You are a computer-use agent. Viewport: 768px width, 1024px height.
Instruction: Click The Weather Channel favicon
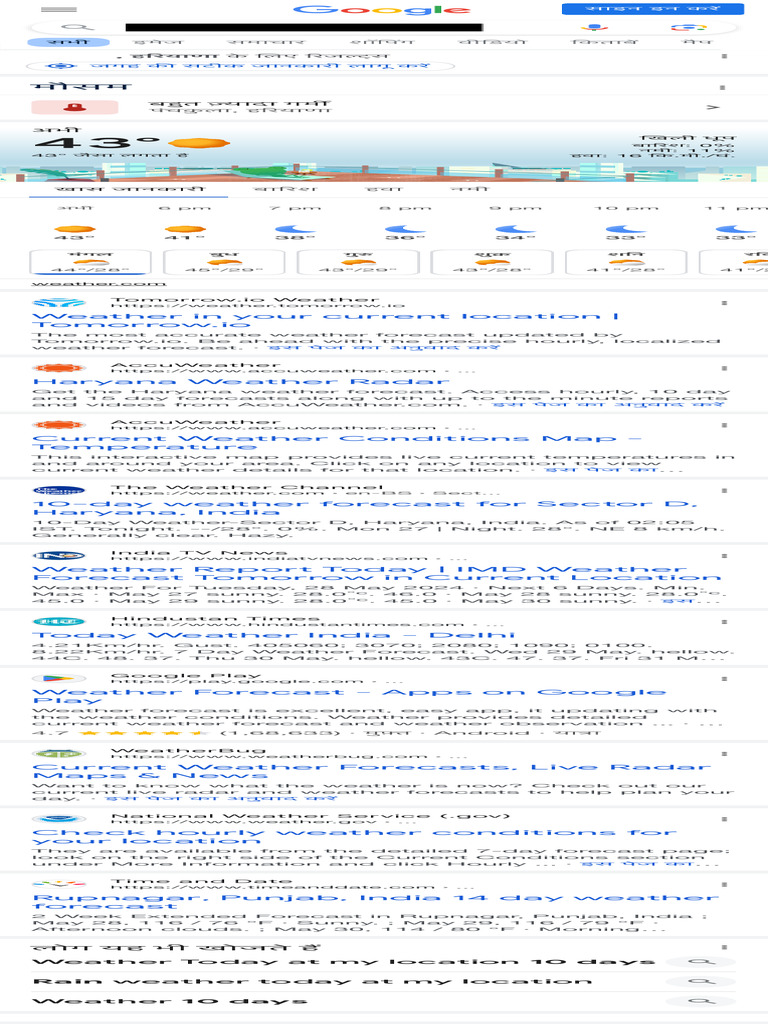coord(59,490)
